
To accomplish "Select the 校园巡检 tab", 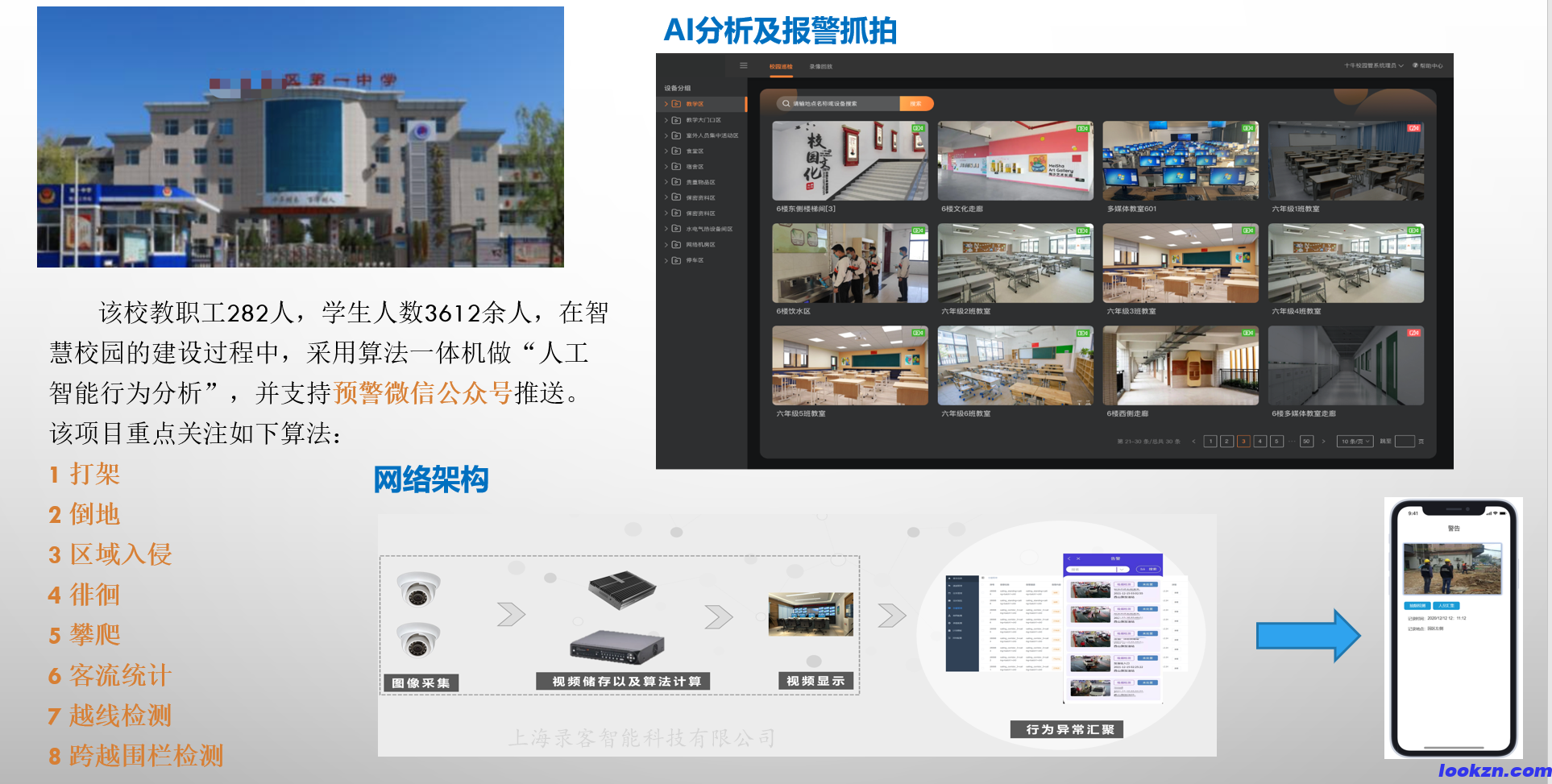I will (x=782, y=67).
